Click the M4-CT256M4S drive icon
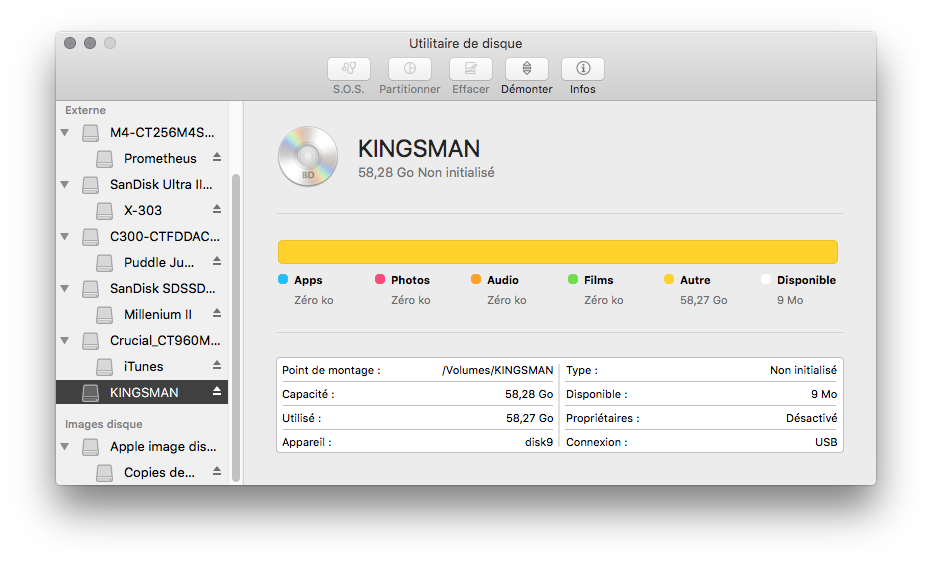The height and width of the screenshot is (565, 932). coord(90,133)
